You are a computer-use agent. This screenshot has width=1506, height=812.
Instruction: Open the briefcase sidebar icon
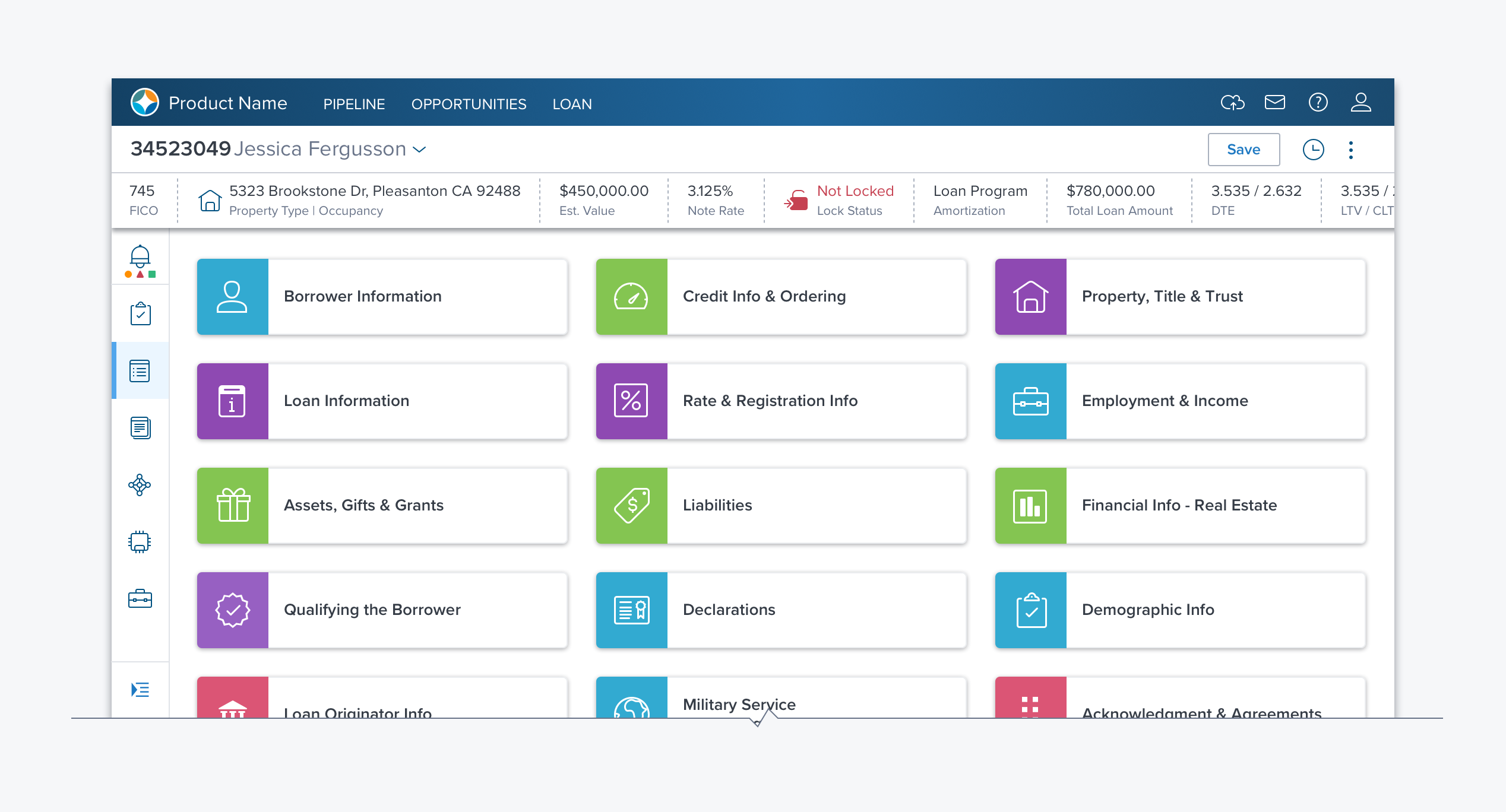coord(140,598)
